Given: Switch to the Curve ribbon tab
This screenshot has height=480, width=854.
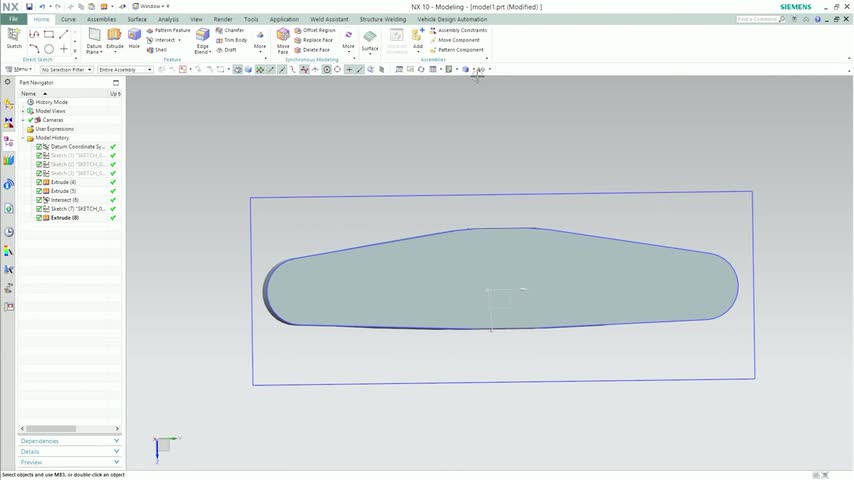Looking at the screenshot, I should 68,19.
